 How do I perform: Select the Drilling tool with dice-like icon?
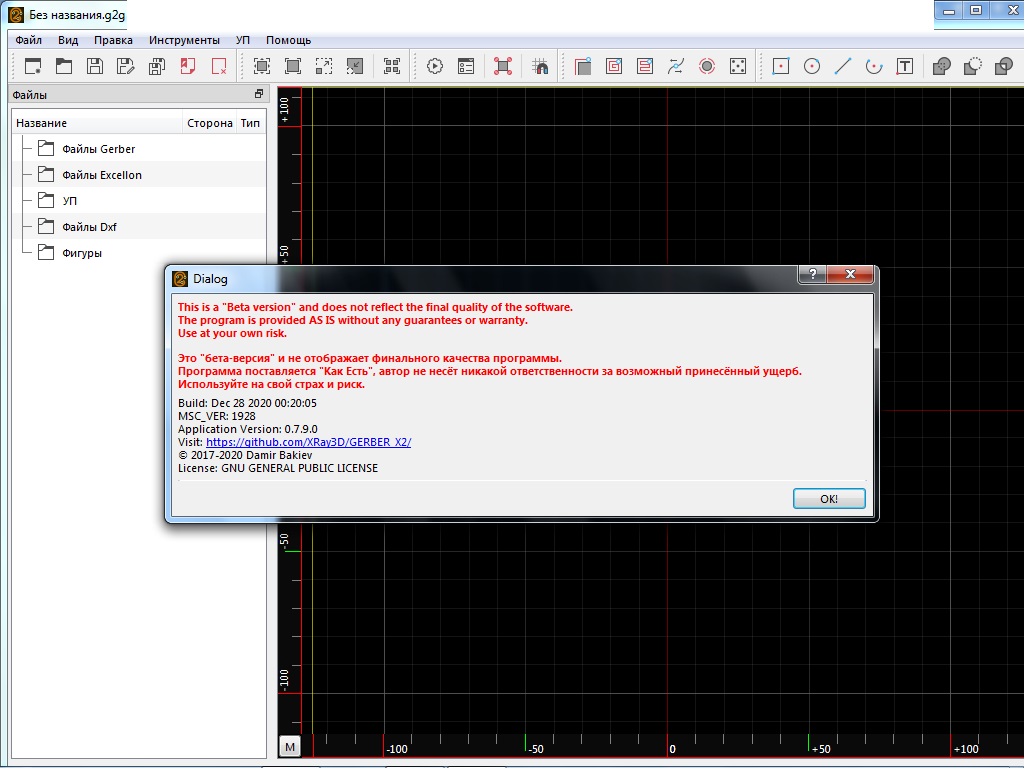coord(738,66)
